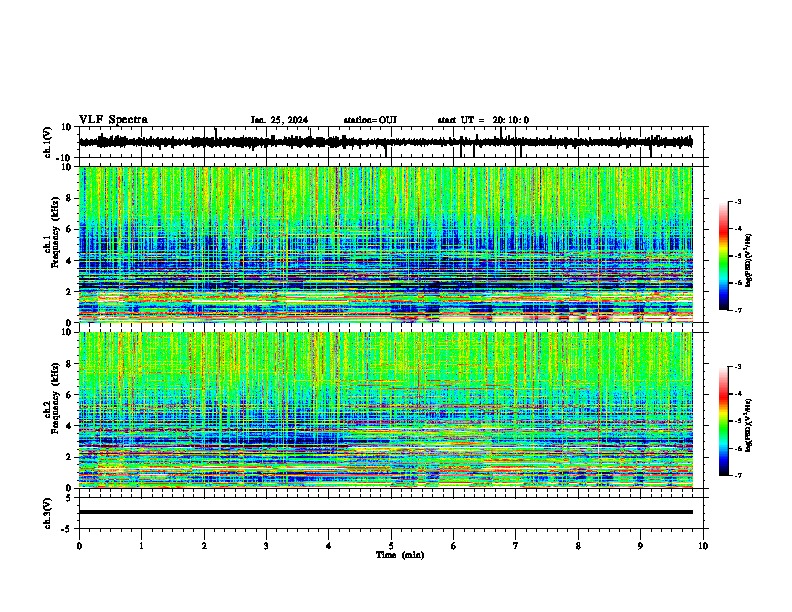Click time axis tick label "5"
This screenshot has width=792, height=612.
tap(391, 546)
